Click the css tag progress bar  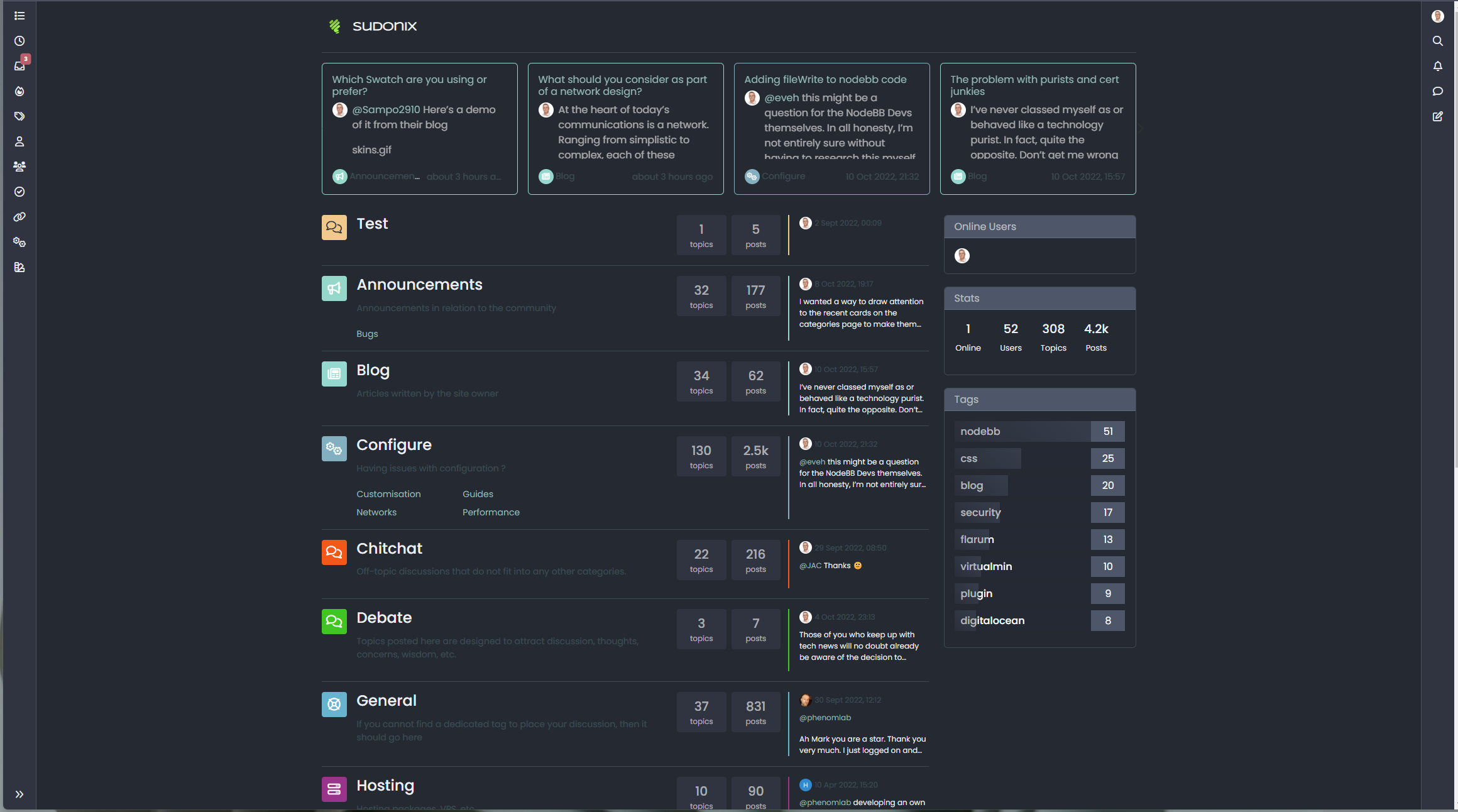tap(988, 458)
